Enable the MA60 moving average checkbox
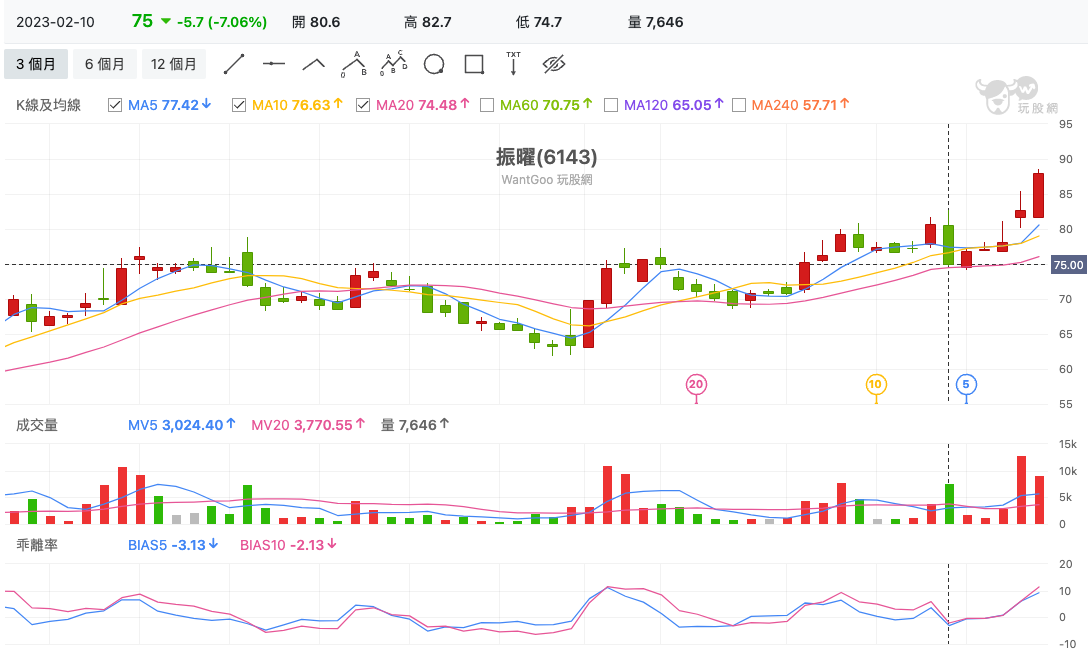 tap(487, 105)
